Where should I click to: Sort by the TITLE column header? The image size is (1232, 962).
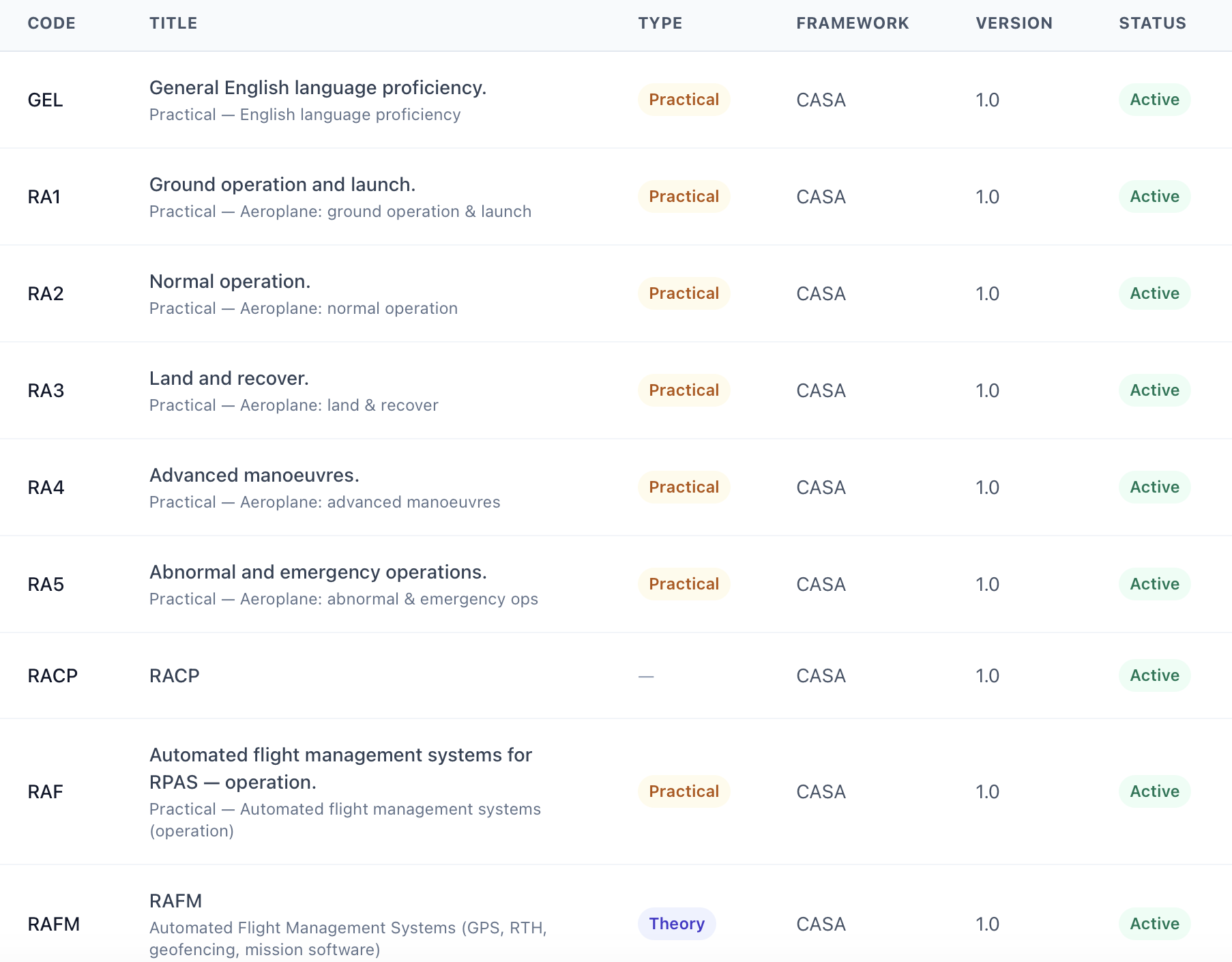(174, 23)
